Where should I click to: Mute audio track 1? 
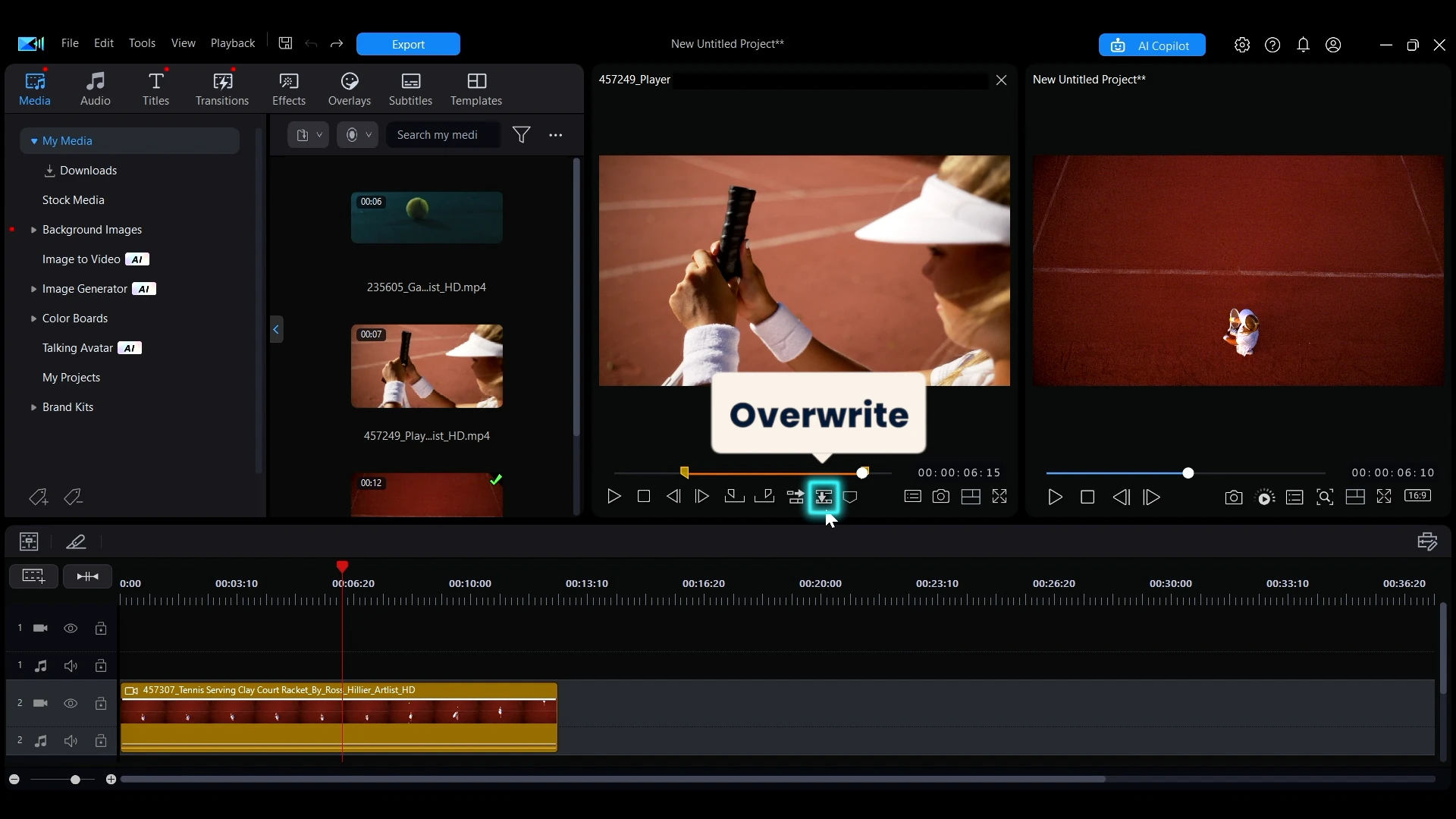point(71,666)
